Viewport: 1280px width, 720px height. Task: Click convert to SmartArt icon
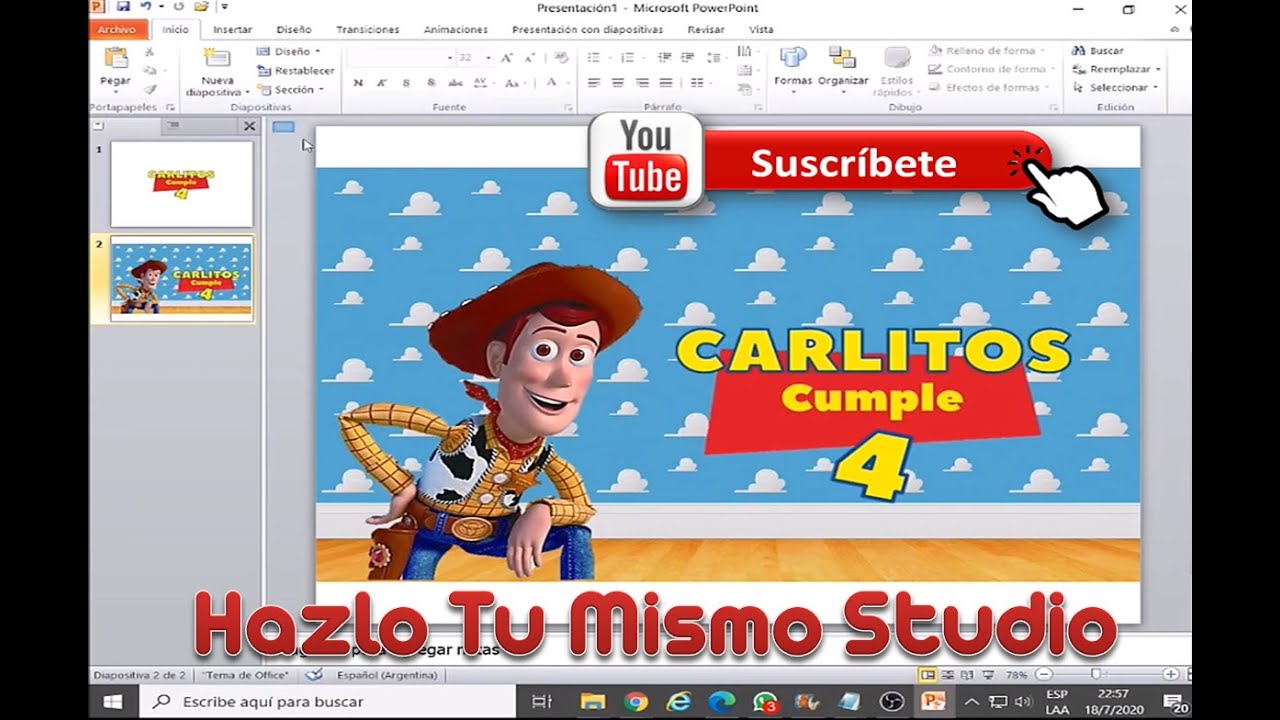tap(745, 89)
